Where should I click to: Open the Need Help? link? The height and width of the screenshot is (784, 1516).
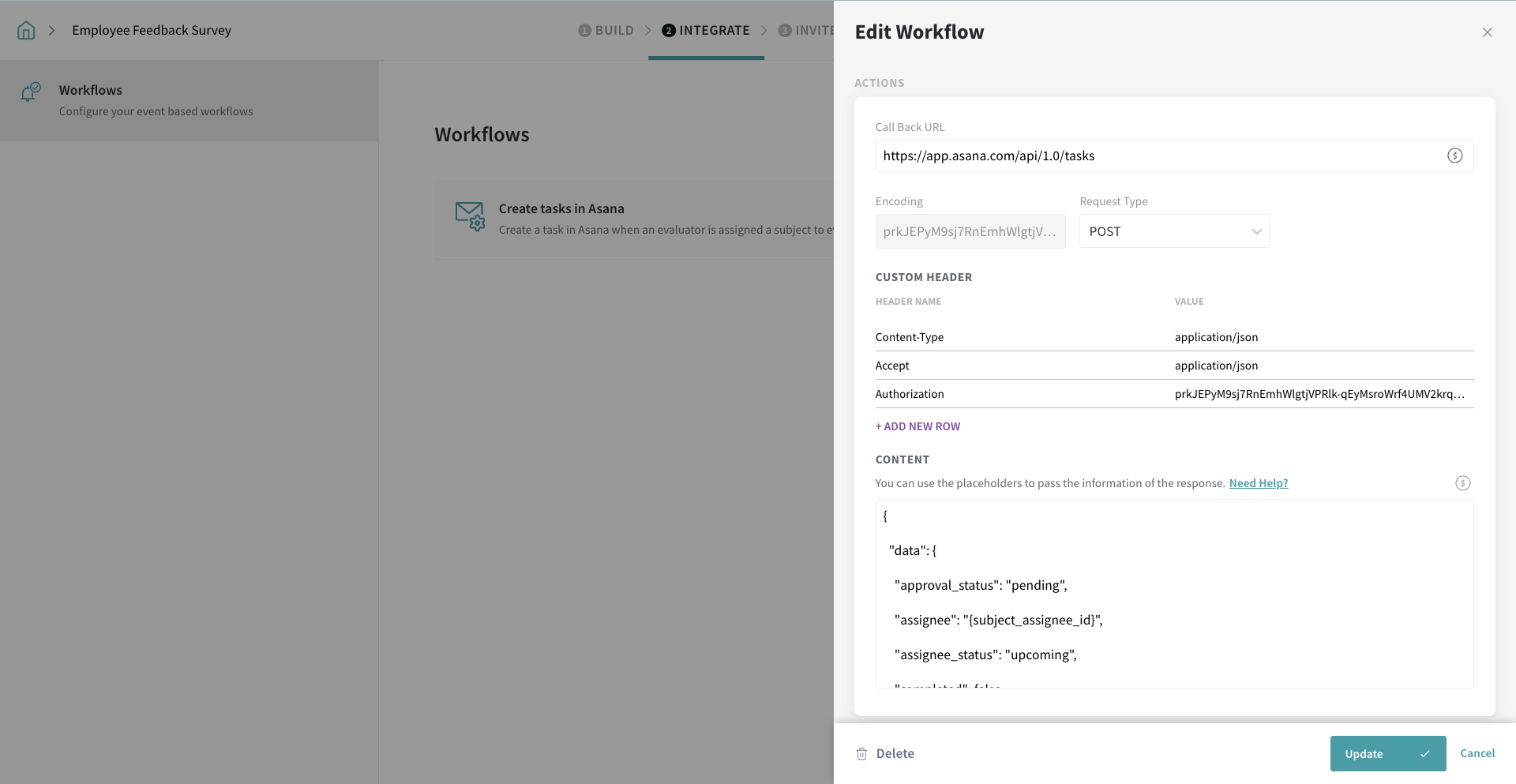[x=1258, y=483]
